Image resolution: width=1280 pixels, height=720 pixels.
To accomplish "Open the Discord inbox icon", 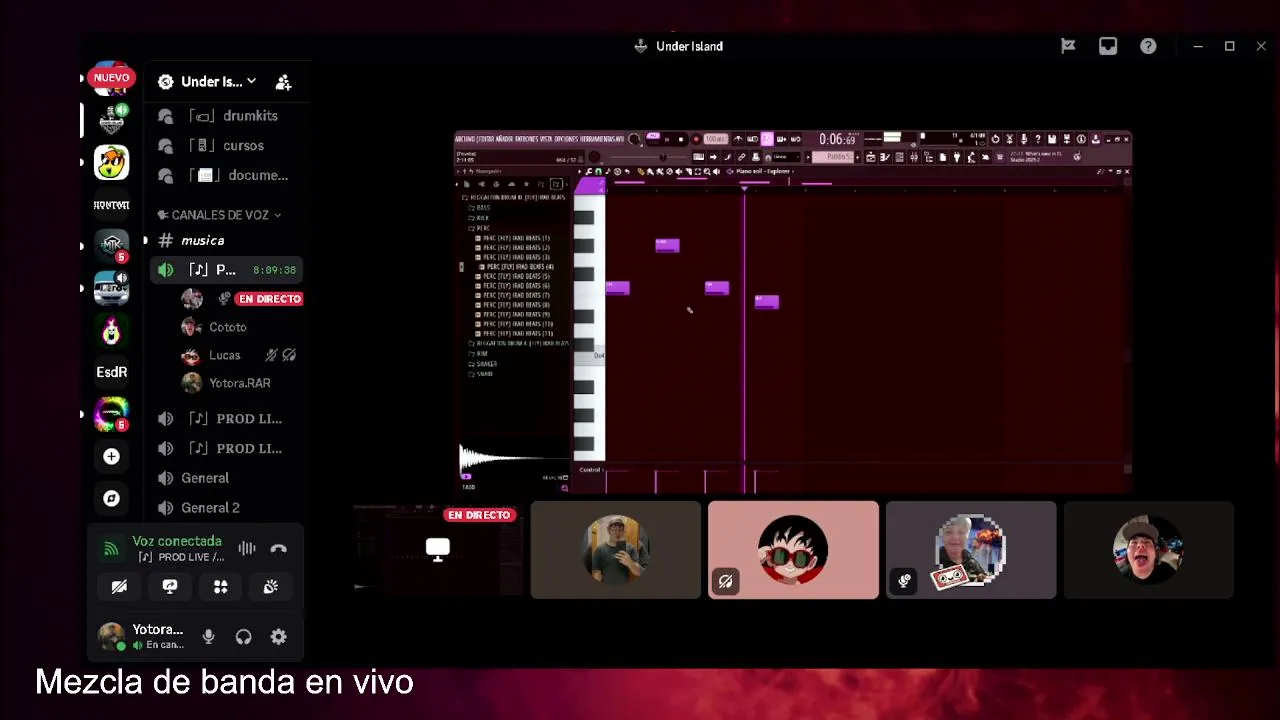I will [x=1108, y=46].
